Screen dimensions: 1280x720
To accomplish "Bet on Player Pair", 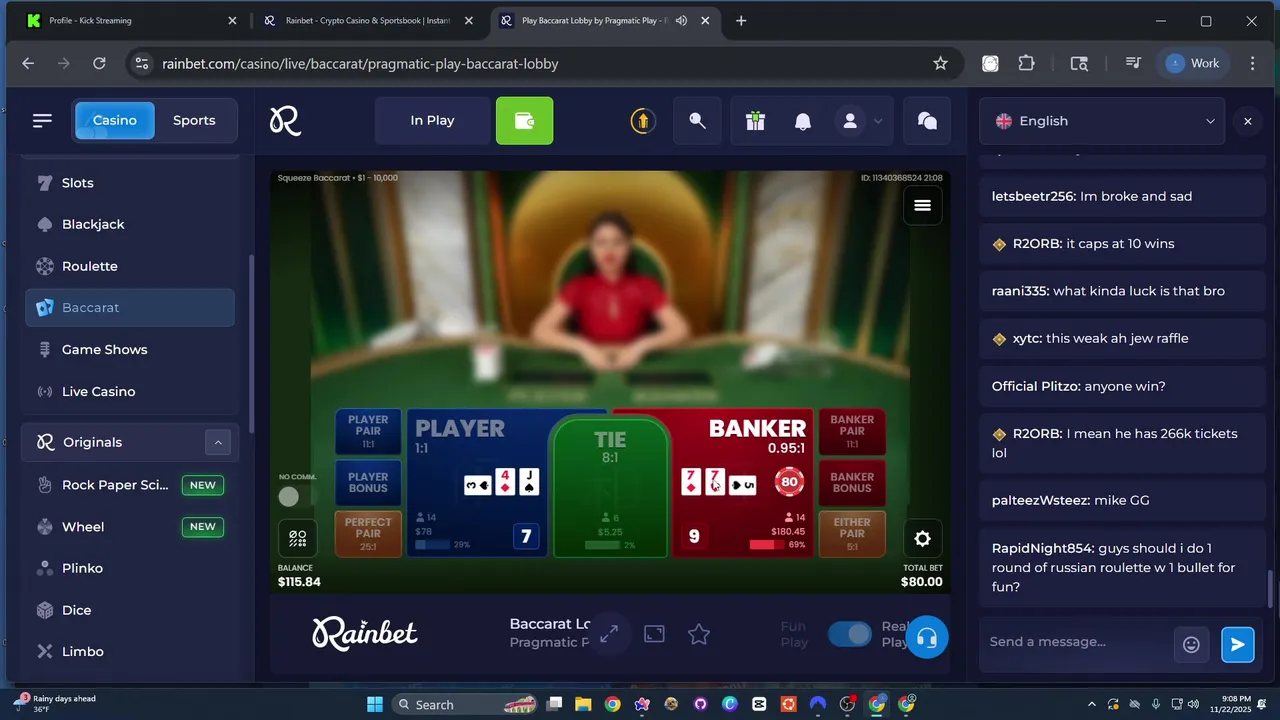I will pyautogui.click(x=368, y=431).
